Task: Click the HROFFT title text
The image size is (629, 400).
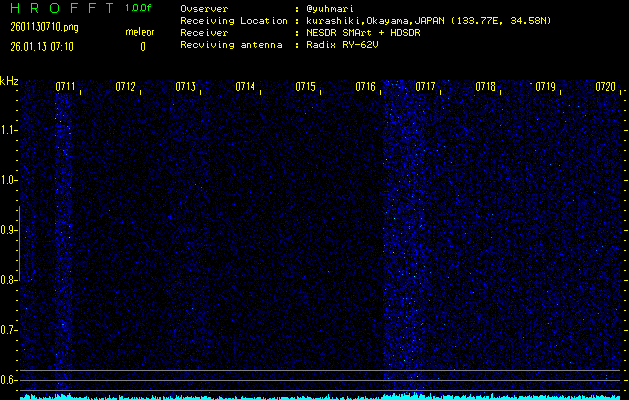Action: [62, 8]
